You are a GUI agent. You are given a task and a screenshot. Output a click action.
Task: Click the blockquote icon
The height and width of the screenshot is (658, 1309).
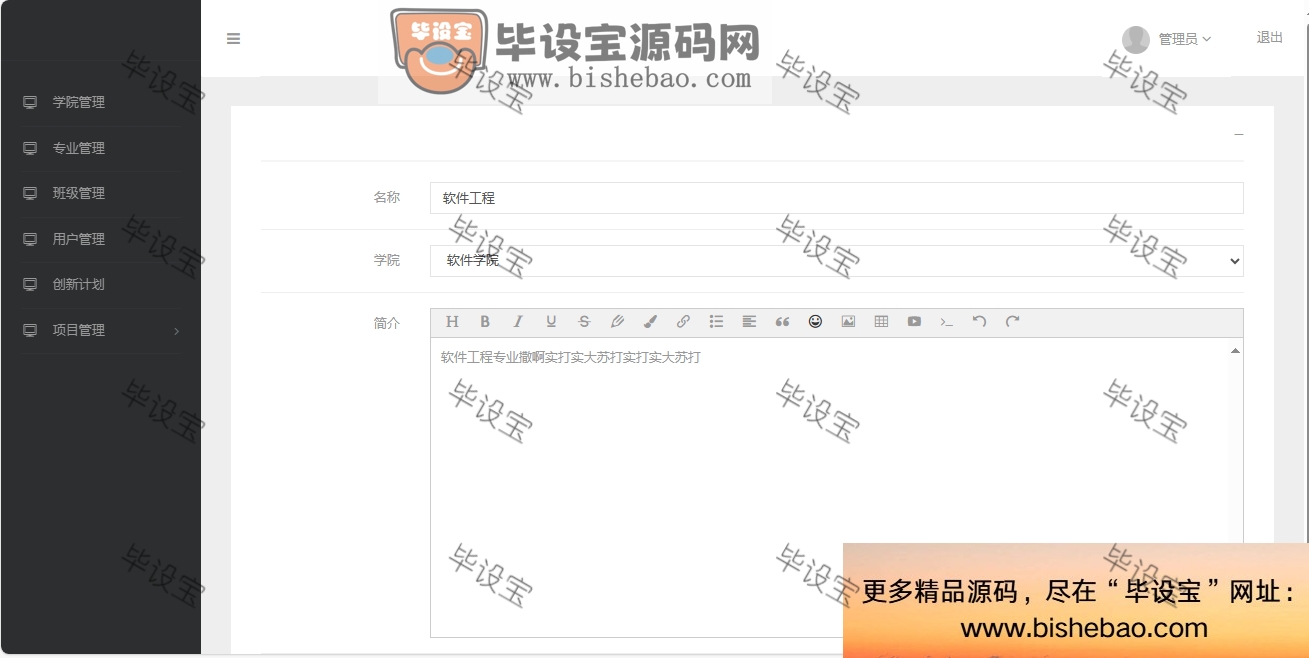coord(782,321)
